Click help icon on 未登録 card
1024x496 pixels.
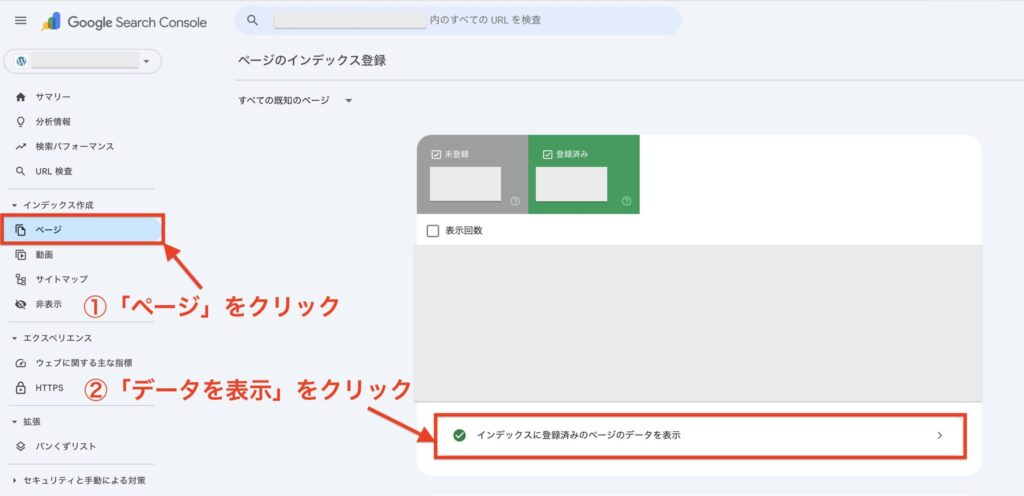click(515, 201)
